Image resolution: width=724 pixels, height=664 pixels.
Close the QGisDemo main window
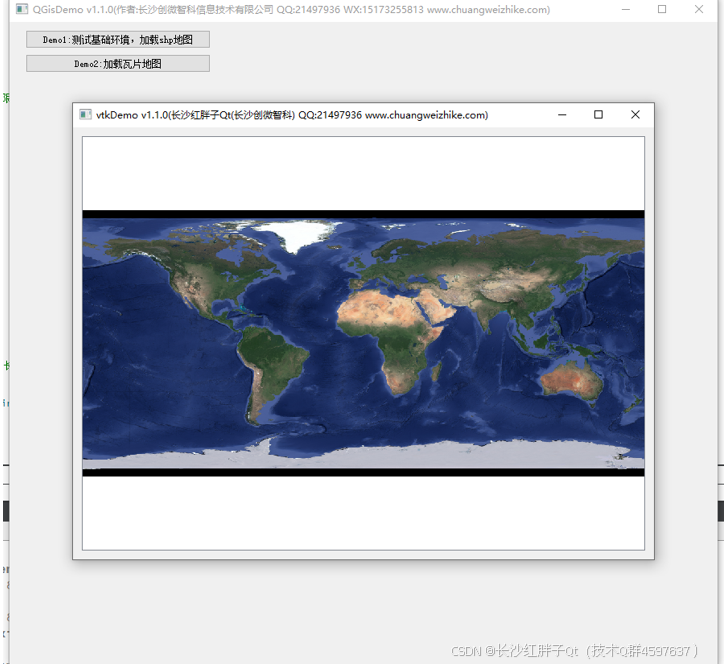[x=699, y=9]
